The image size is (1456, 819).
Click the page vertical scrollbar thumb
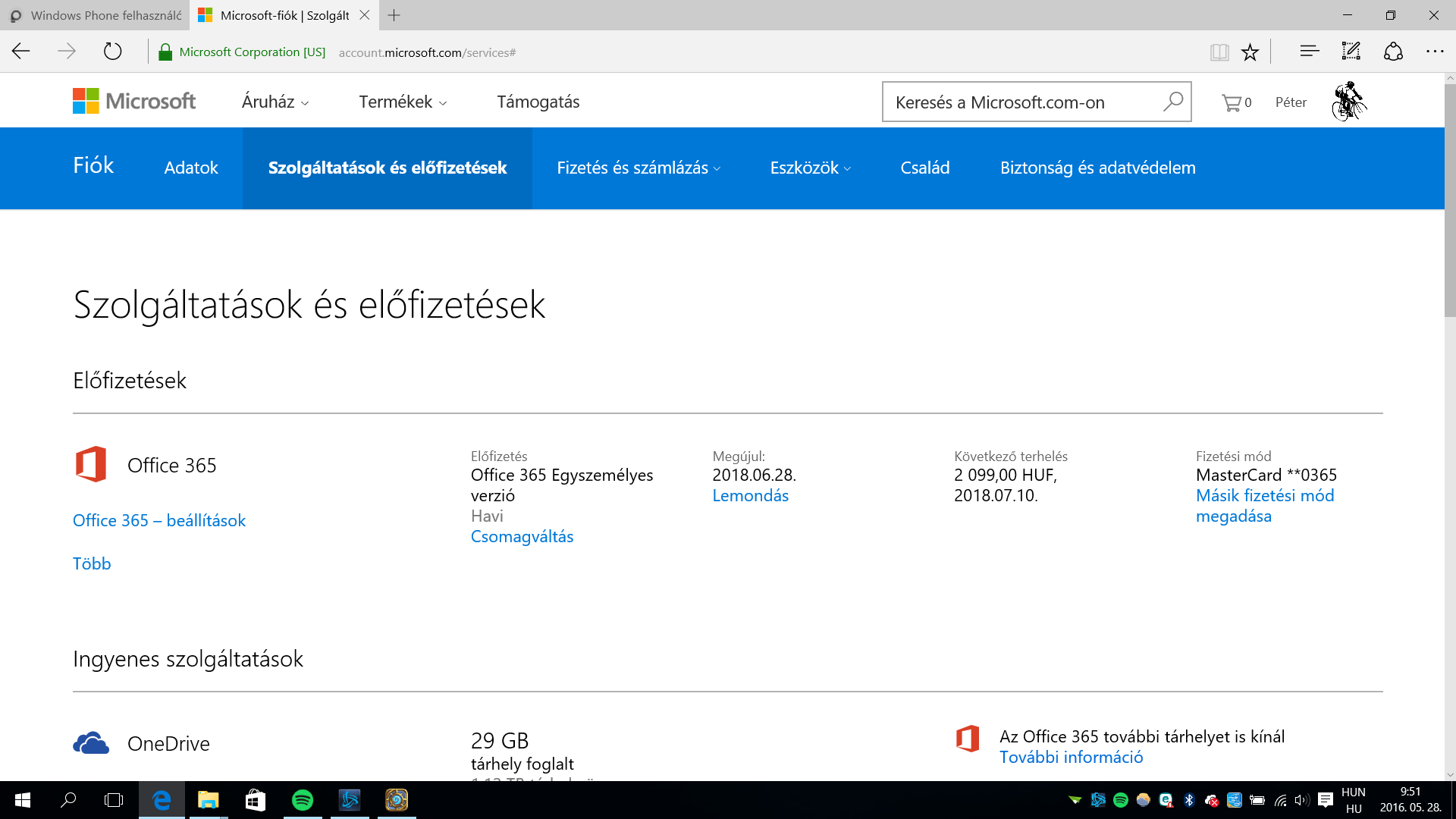pos(1450,200)
